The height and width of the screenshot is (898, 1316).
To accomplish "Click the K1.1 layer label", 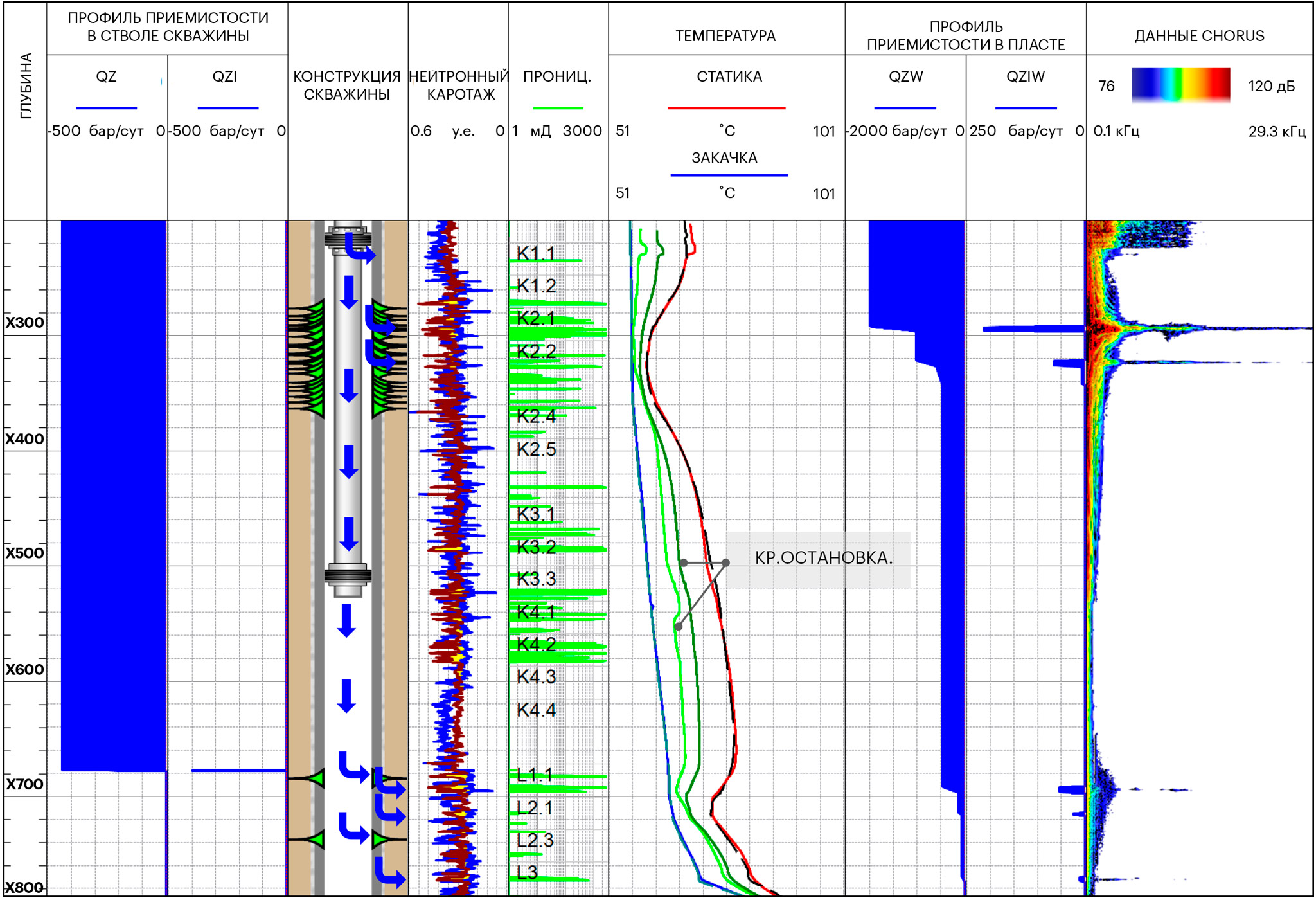I will coord(535,253).
